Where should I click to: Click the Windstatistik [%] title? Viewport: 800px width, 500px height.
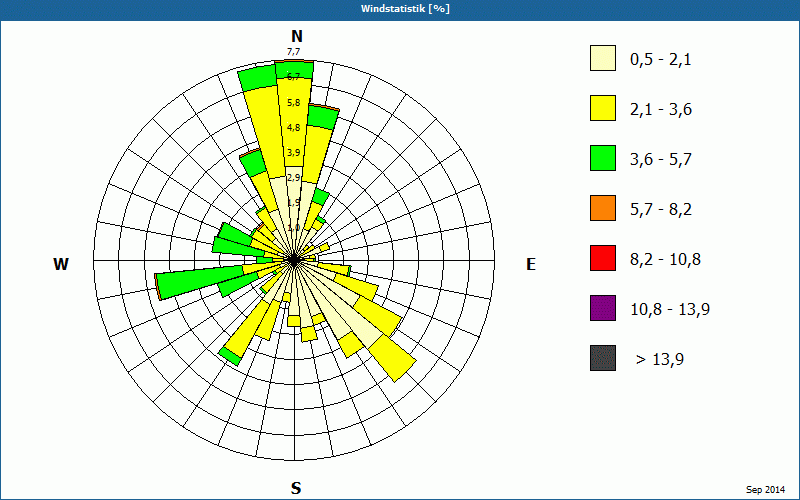[405, 9]
